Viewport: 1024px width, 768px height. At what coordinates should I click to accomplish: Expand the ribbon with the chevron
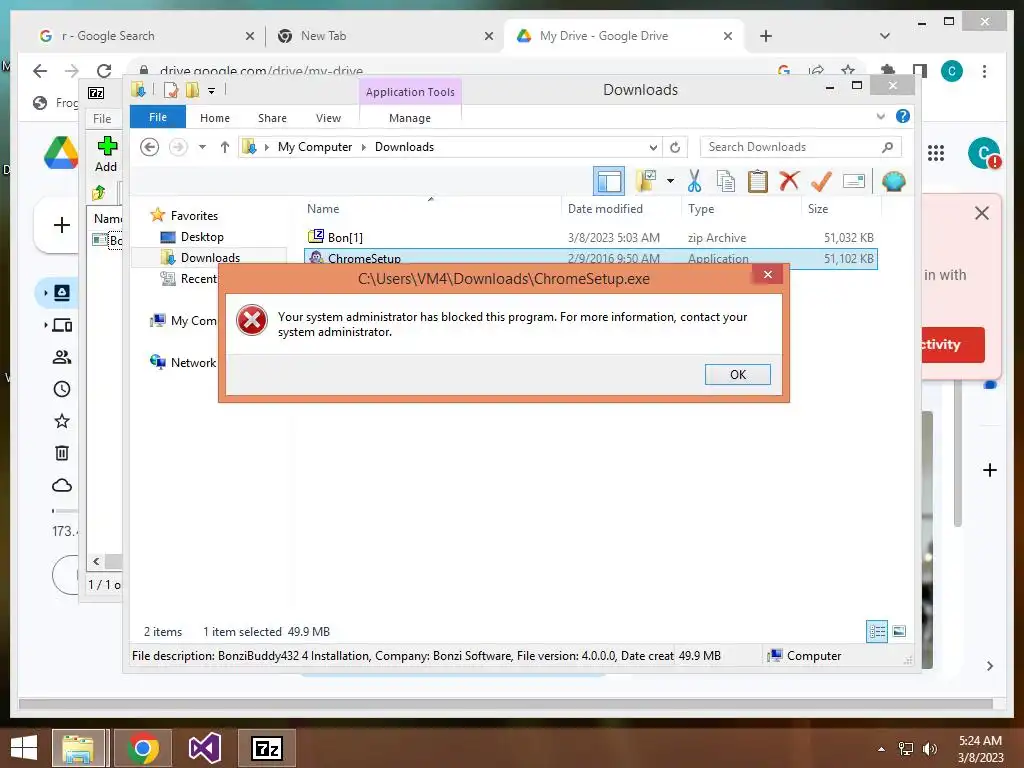(x=880, y=116)
